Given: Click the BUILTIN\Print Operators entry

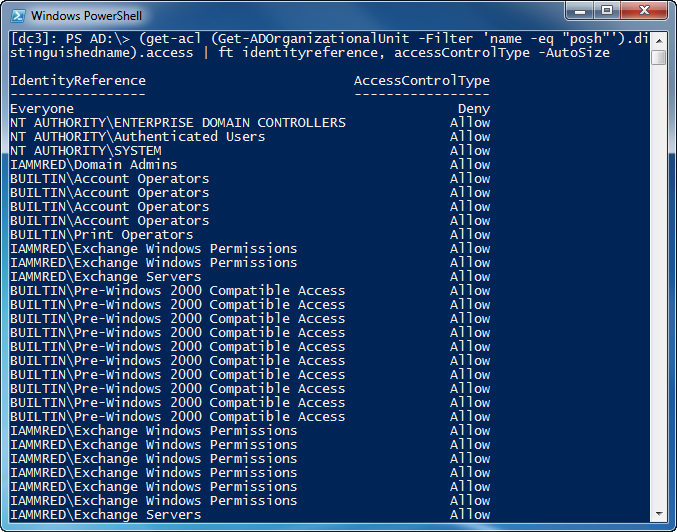Looking at the screenshot, I should [x=102, y=234].
